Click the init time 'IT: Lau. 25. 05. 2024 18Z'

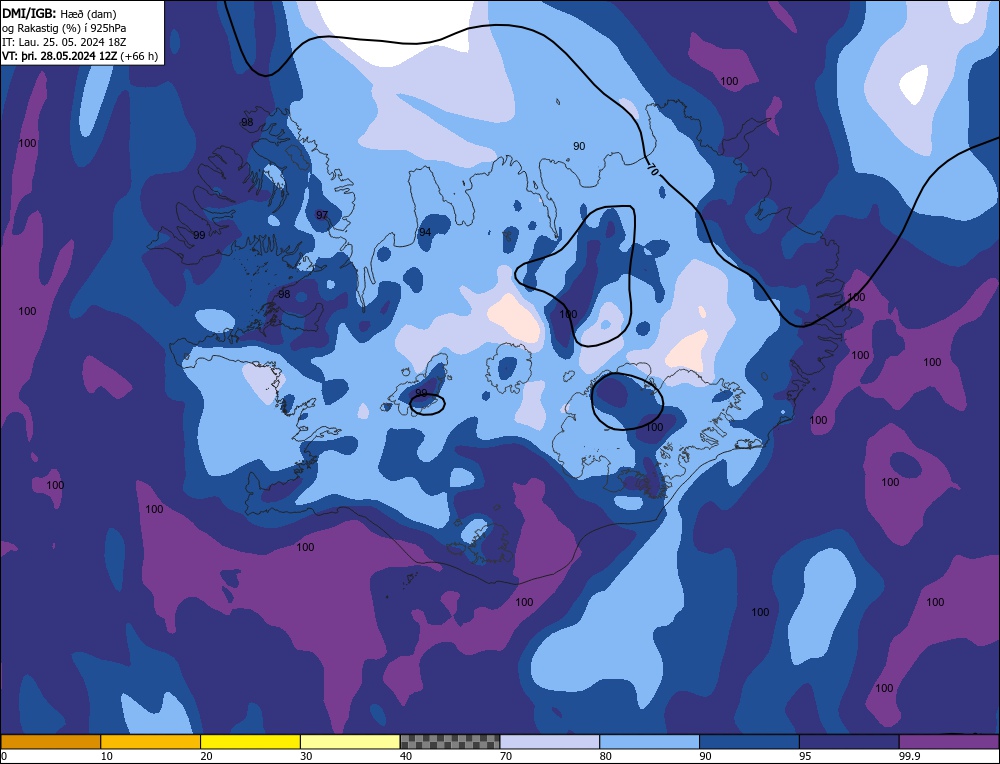64,42
